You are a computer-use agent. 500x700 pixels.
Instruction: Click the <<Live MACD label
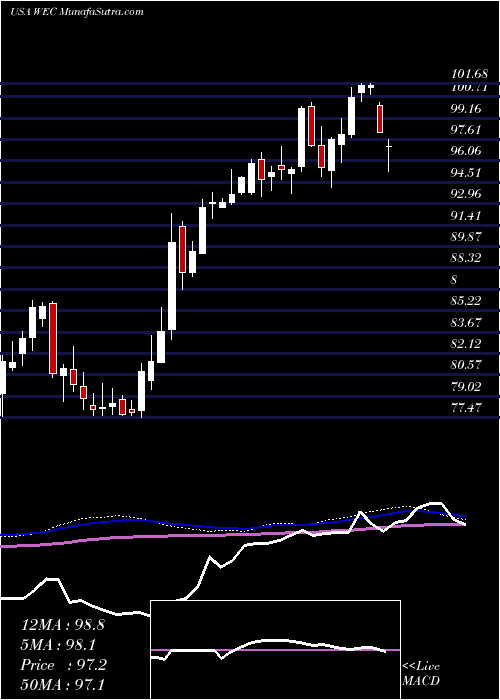click(x=421, y=674)
